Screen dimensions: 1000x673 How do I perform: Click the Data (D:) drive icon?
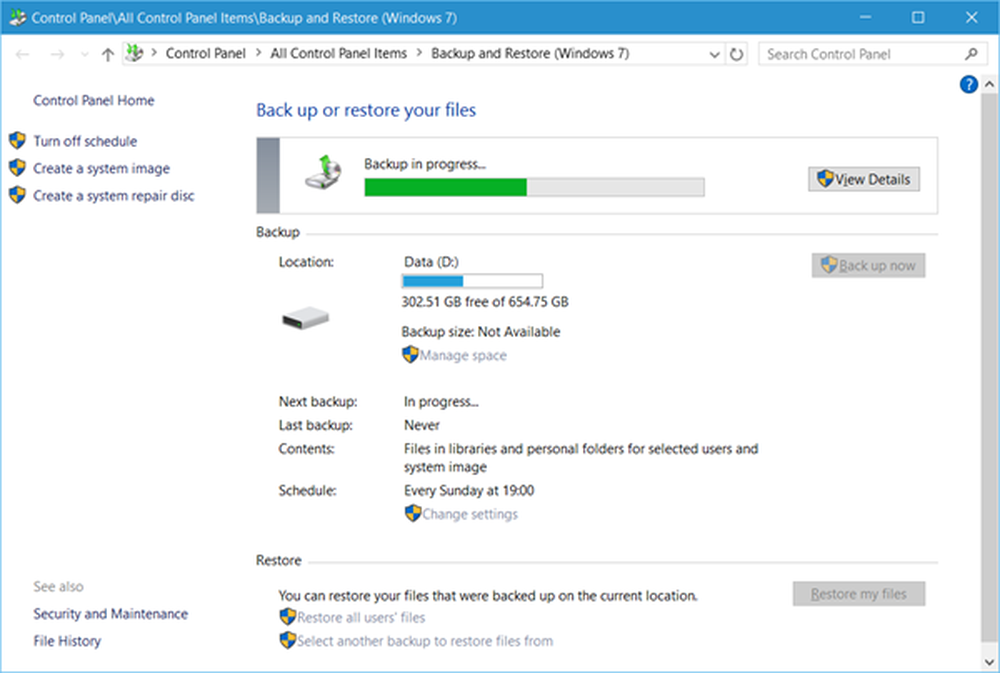click(x=305, y=319)
